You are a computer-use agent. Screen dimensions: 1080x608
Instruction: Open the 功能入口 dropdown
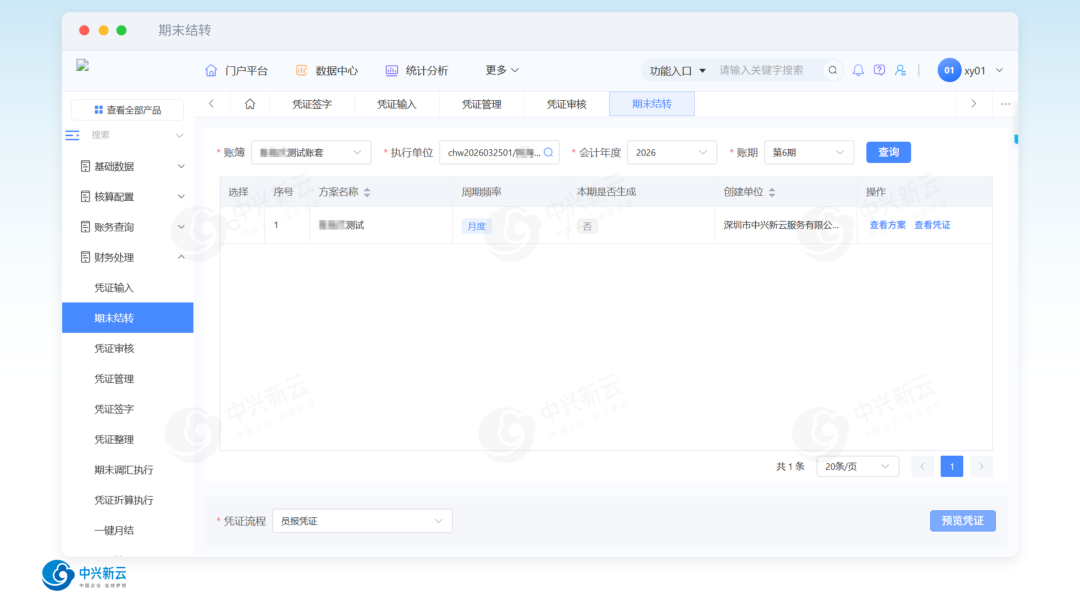(x=678, y=70)
